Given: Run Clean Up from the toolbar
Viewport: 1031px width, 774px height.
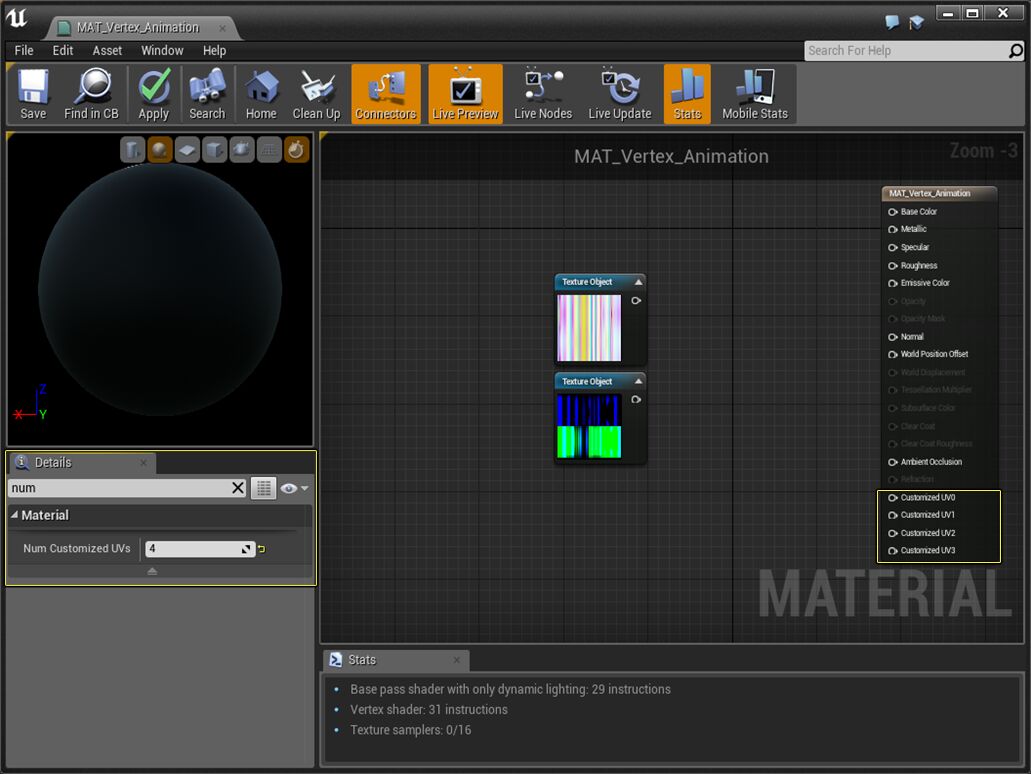Looking at the screenshot, I should click(317, 93).
